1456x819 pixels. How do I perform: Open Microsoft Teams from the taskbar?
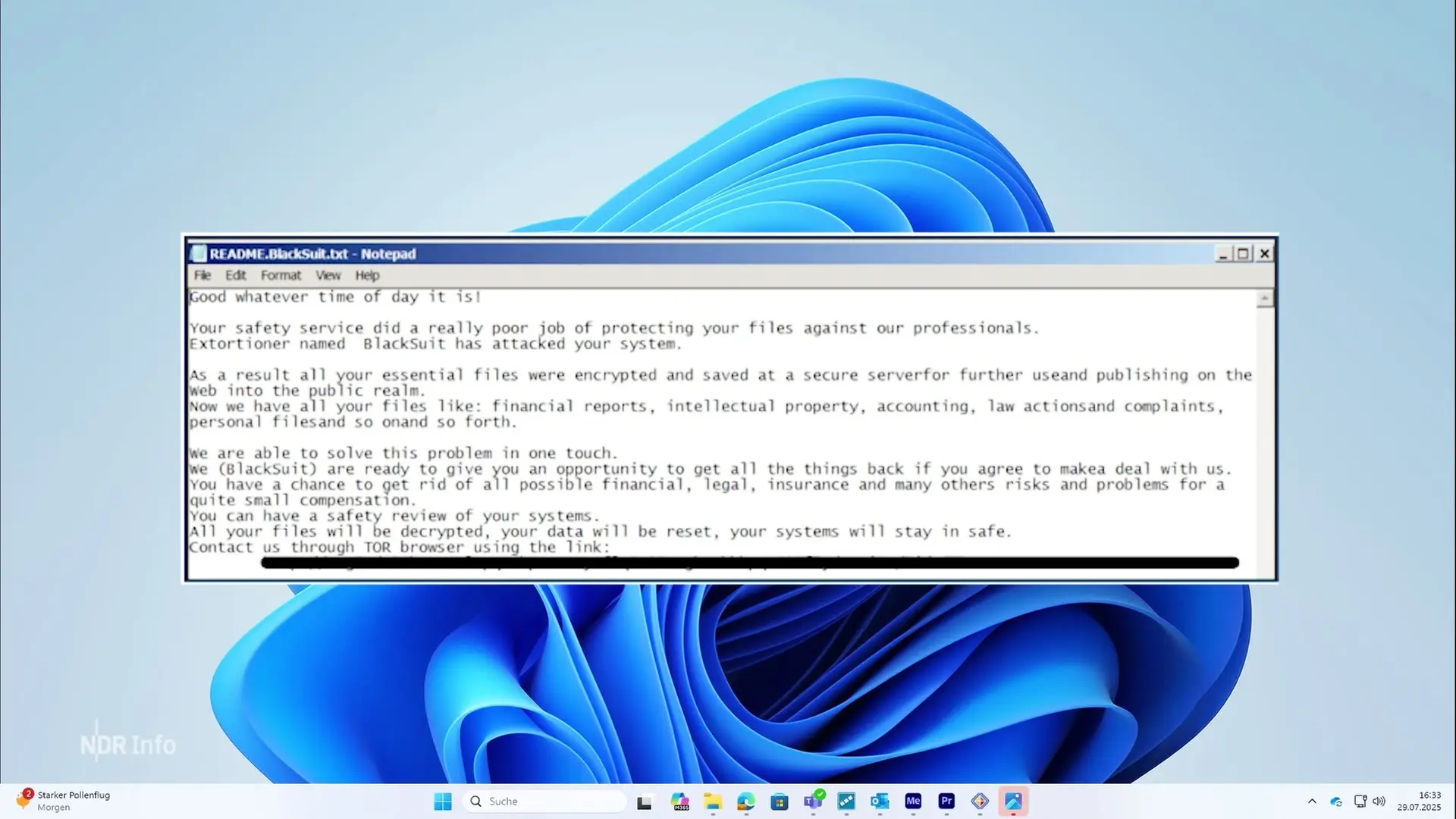813,802
